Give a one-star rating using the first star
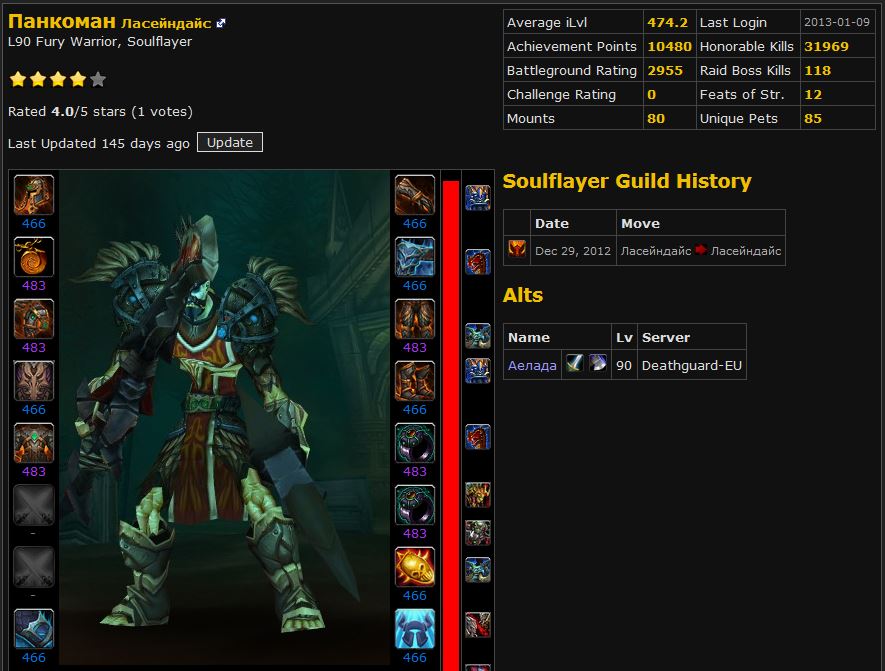885x671 pixels. (17, 80)
